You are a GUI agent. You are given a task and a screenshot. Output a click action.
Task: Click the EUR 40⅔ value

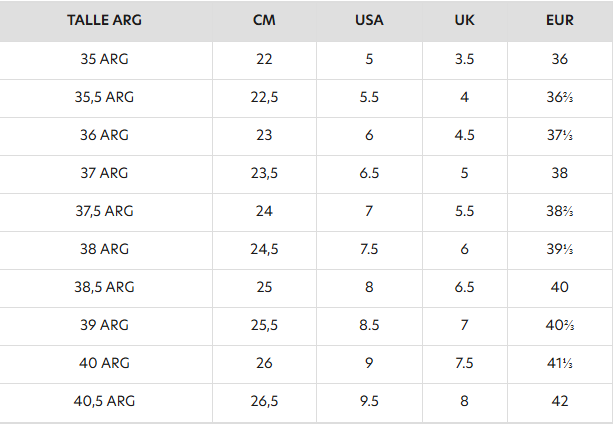coord(560,325)
